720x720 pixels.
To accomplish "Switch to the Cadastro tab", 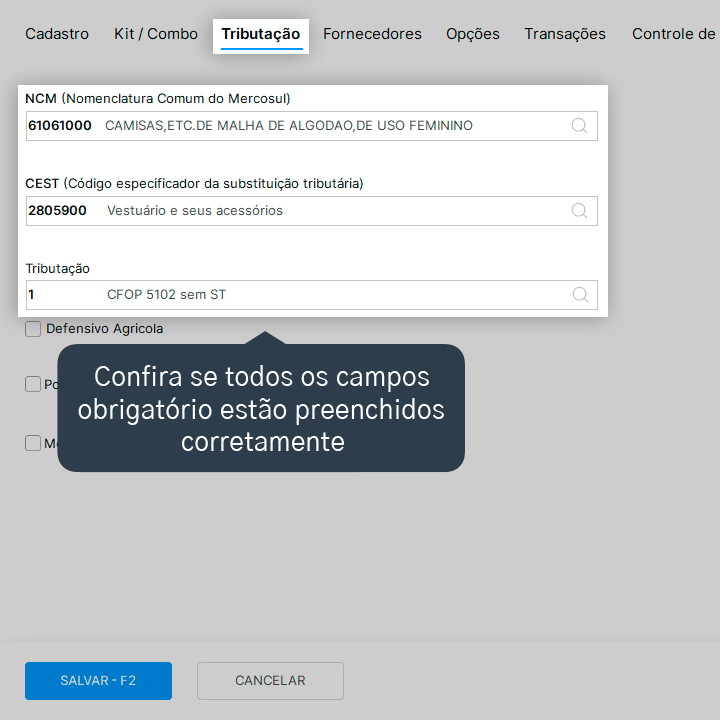I will 57,34.
